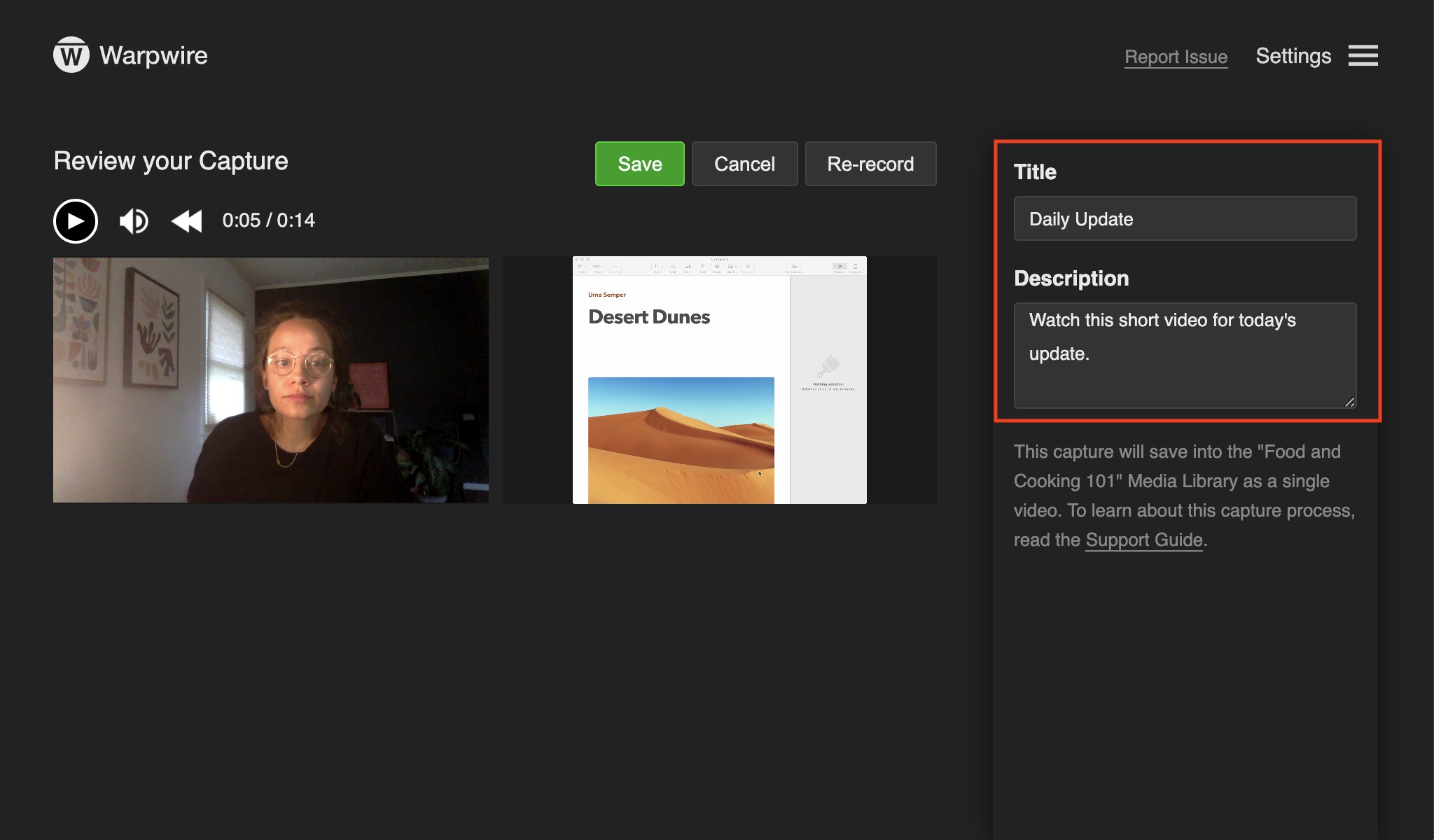Open the Support Guide link

point(1143,540)
